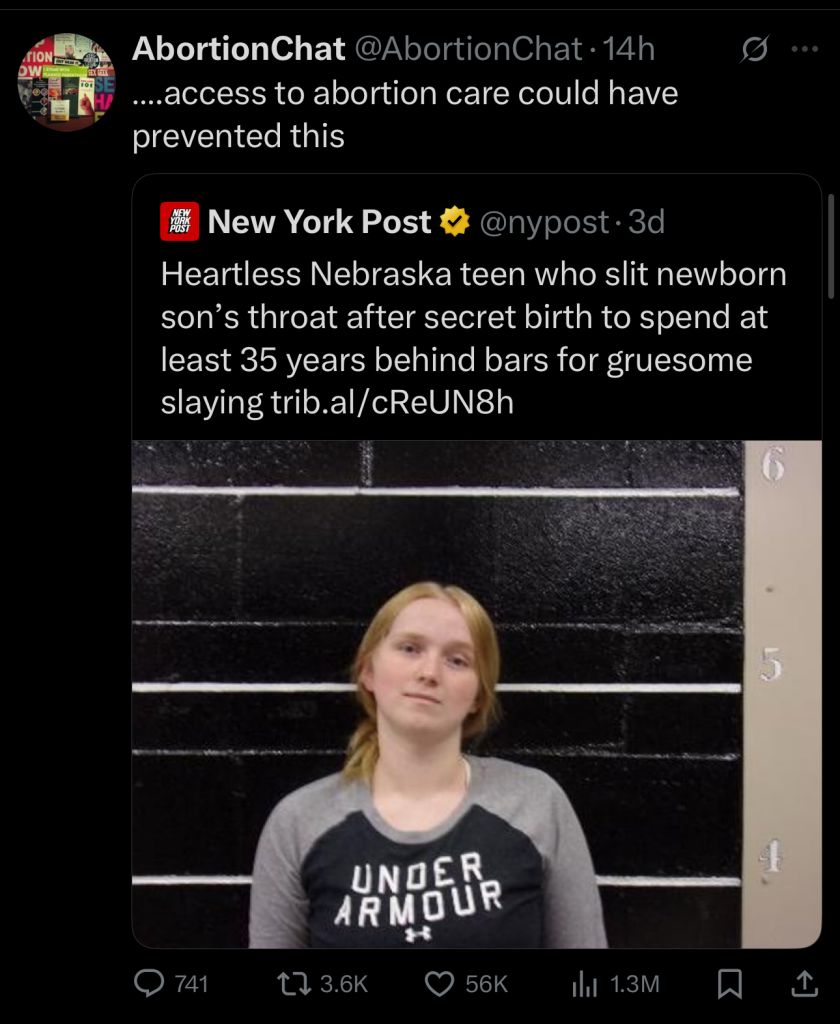Click the AbortionChat display name

coord(238,49)
